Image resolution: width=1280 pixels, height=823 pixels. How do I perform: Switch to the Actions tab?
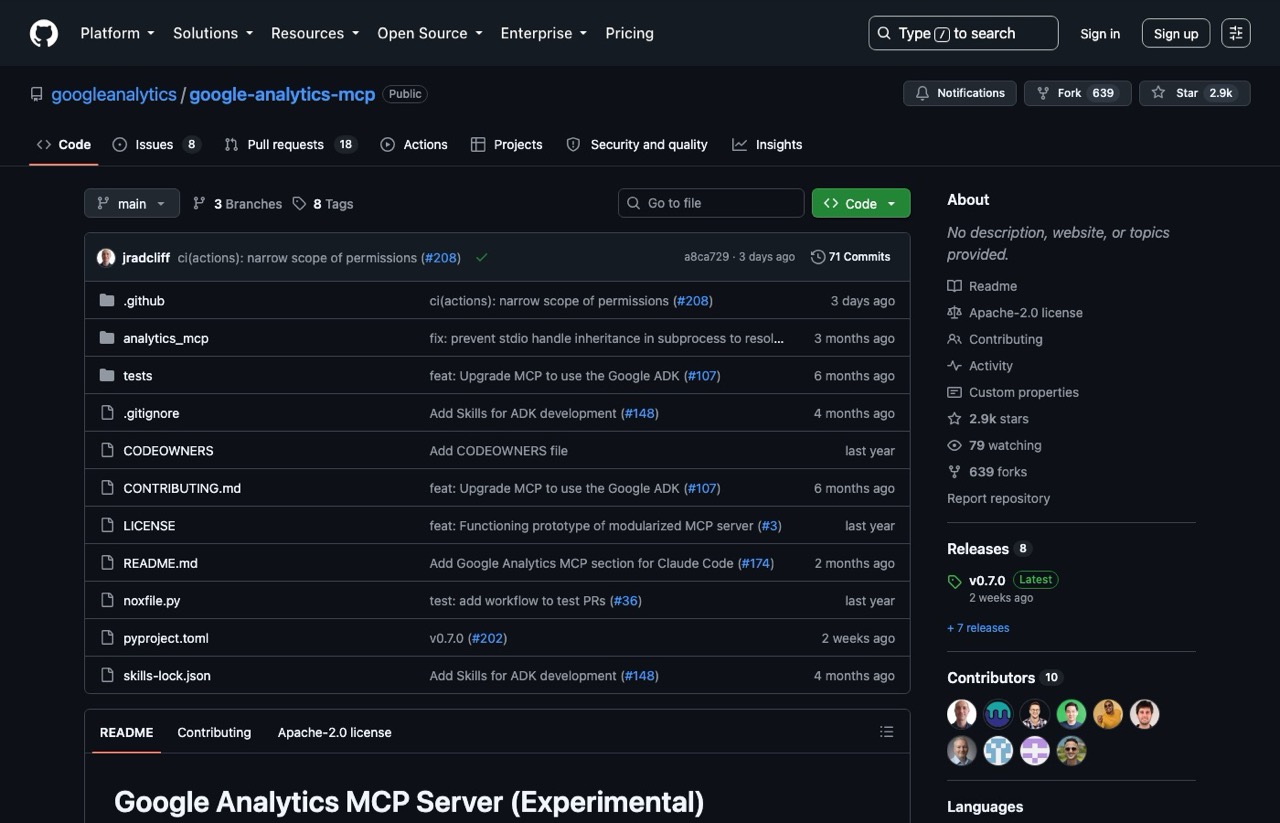pyautogui.click(x=414, y=144)
